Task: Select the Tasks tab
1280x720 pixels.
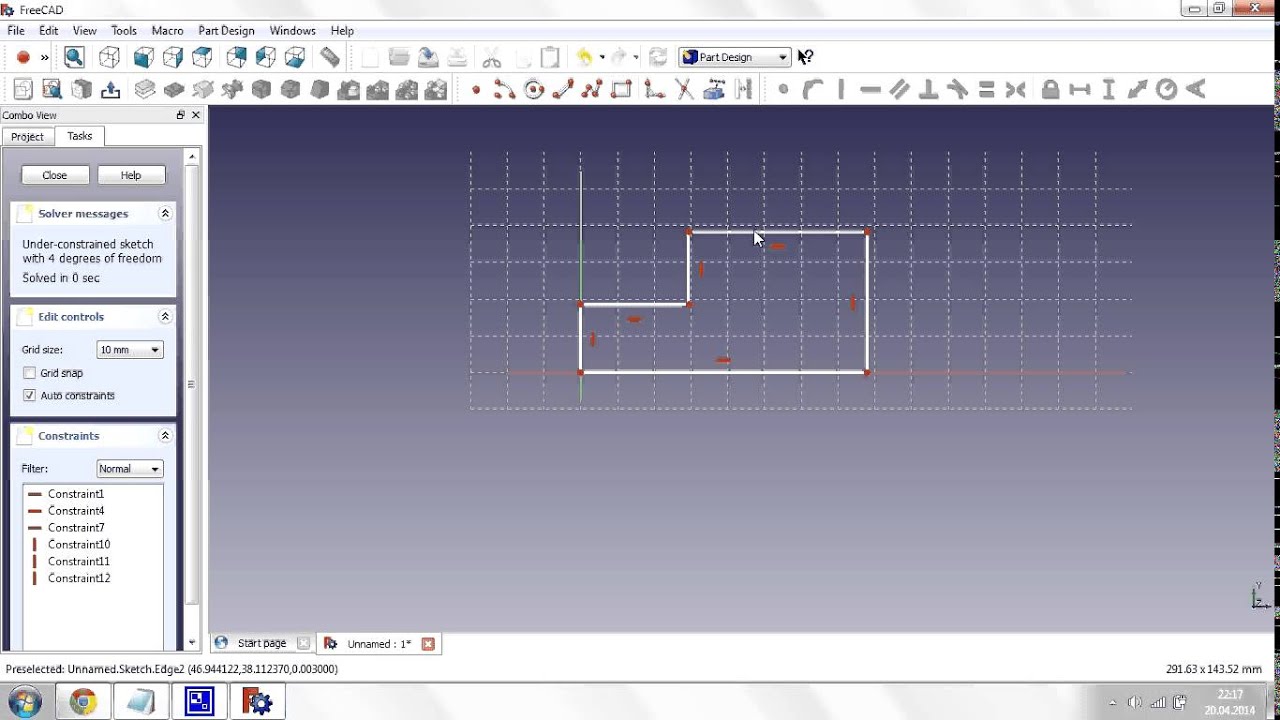Action: click(80, 136)
